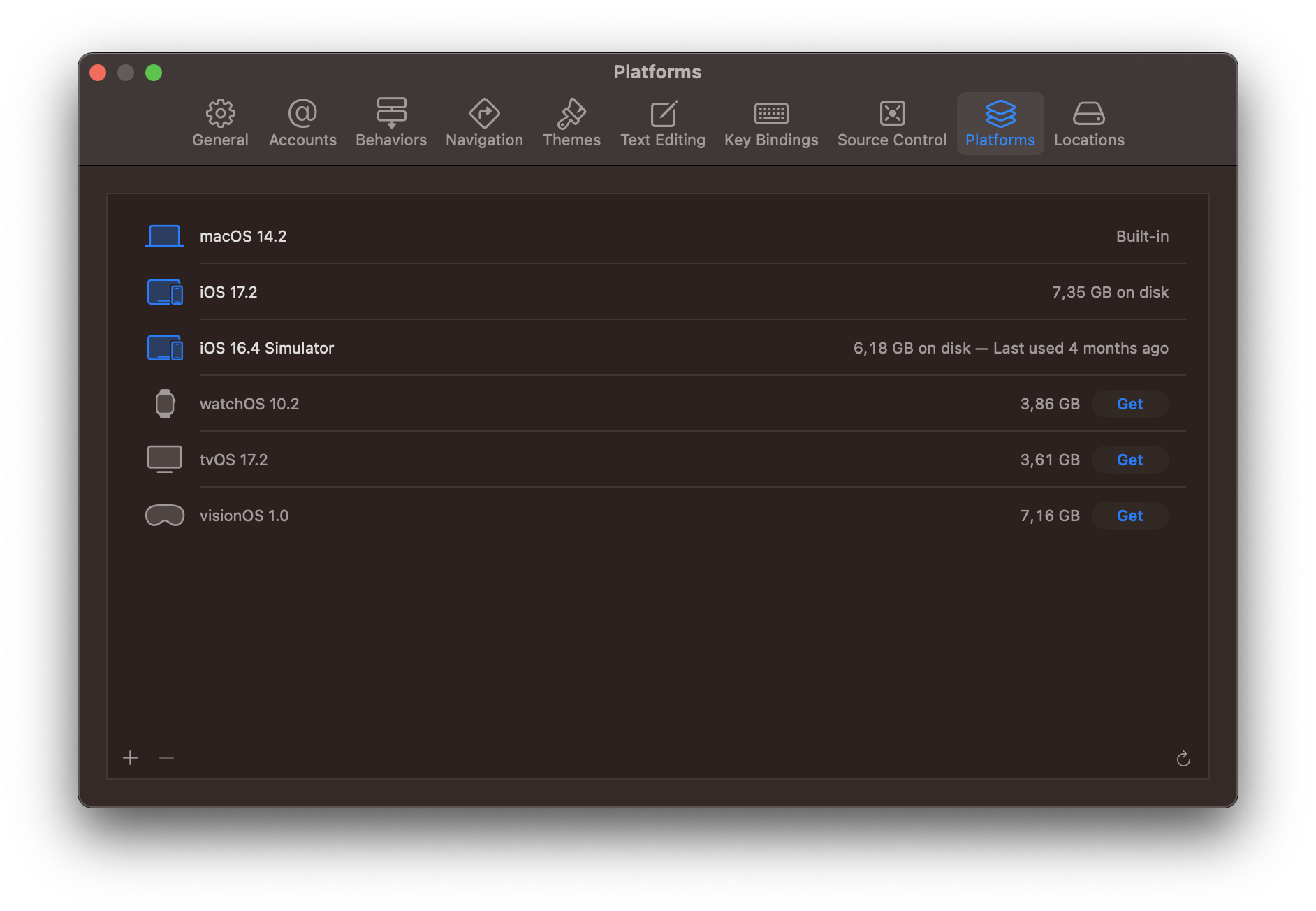The width and height of the screenshot is (1316, 911).
Task: Switch to the Themes pane
Action: pyautogui.click(x=571, y=123)
